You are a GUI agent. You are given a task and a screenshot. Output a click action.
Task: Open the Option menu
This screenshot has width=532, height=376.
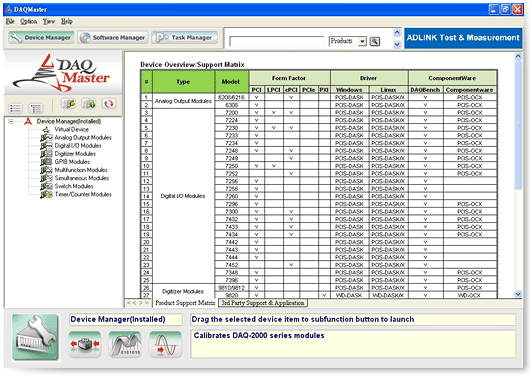tap(28, 21)
